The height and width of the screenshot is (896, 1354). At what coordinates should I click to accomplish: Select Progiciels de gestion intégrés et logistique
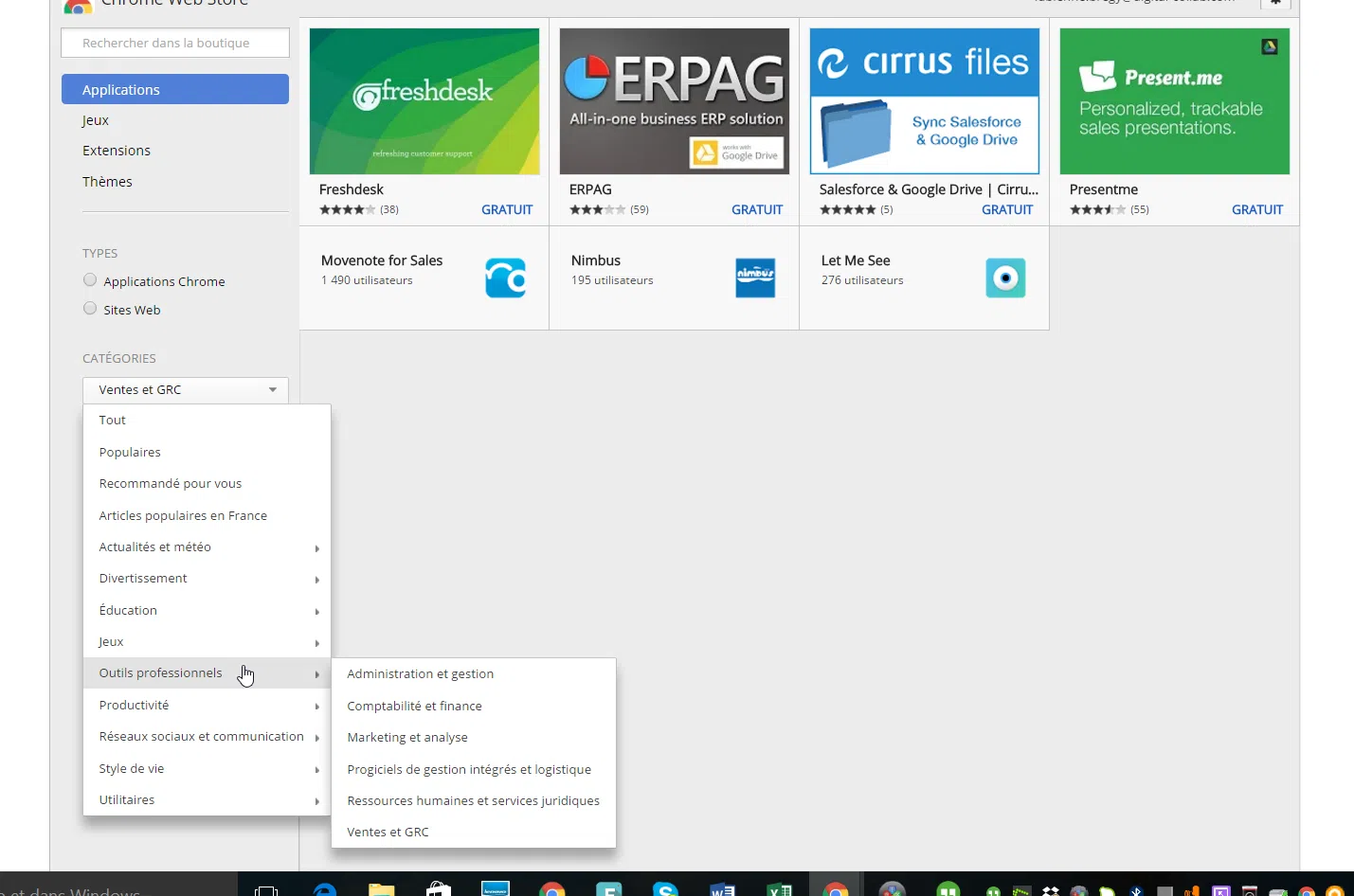point(474,770)
